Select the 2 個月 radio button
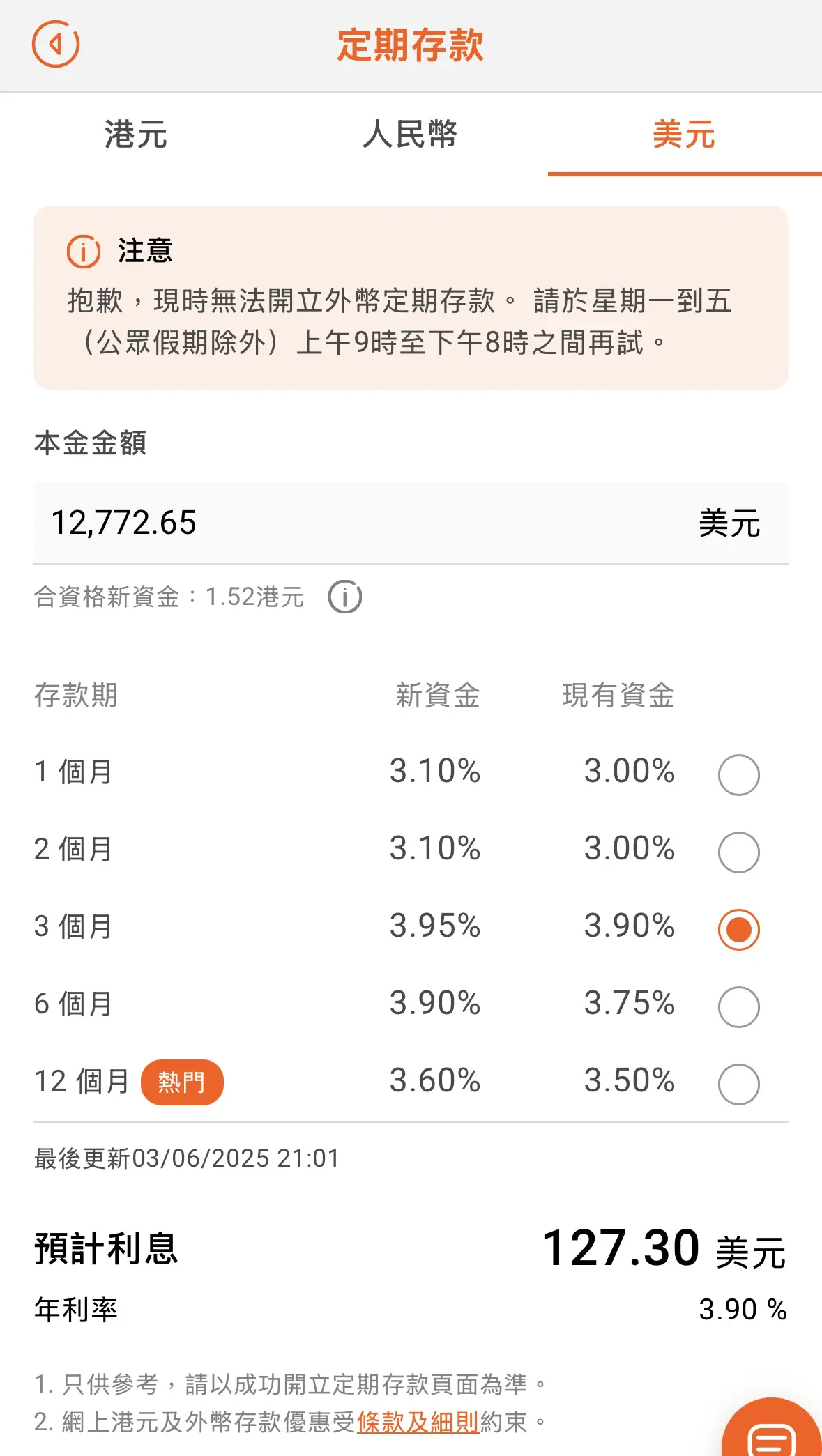This screenshot has height=1456, width=822. (x=738, y=852)
